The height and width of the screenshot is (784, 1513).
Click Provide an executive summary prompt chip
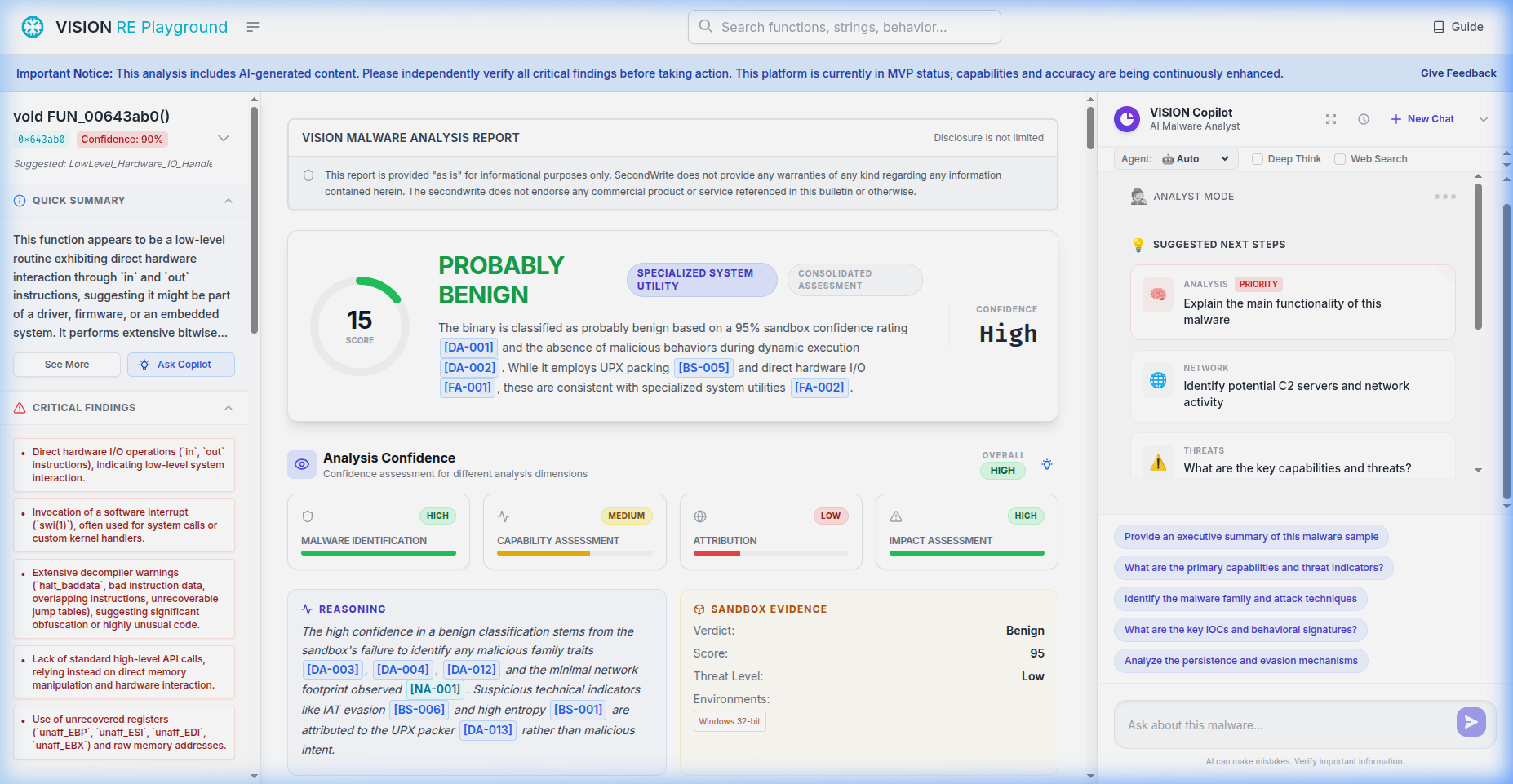click(x=1251, y=537)
